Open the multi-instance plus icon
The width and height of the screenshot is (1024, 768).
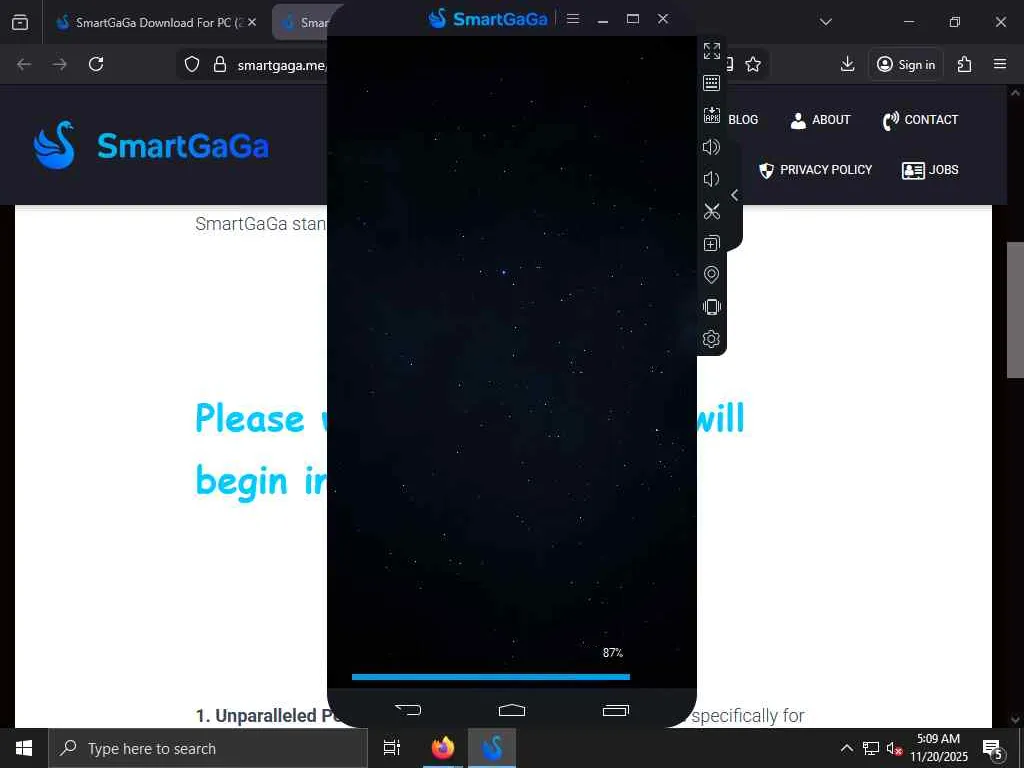tap(711, 243)
